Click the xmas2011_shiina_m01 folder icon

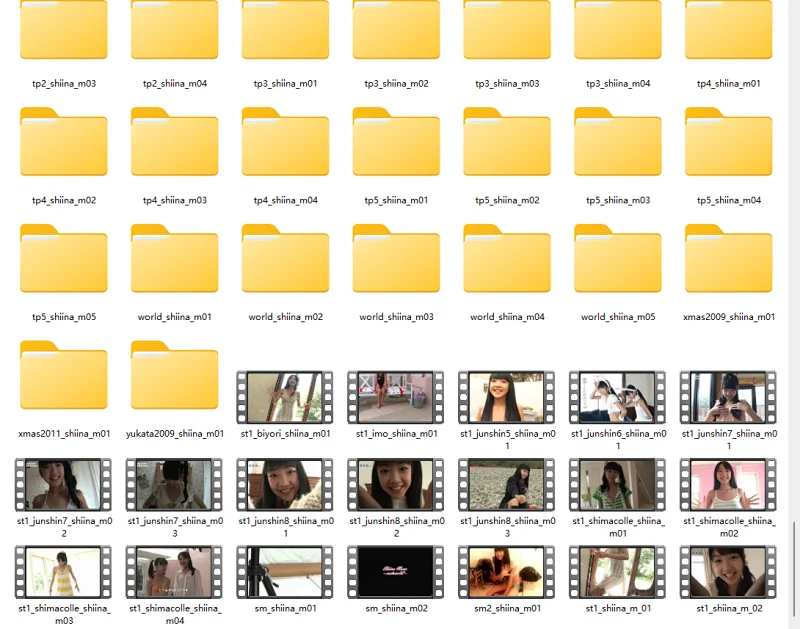[x=64, y=375]
